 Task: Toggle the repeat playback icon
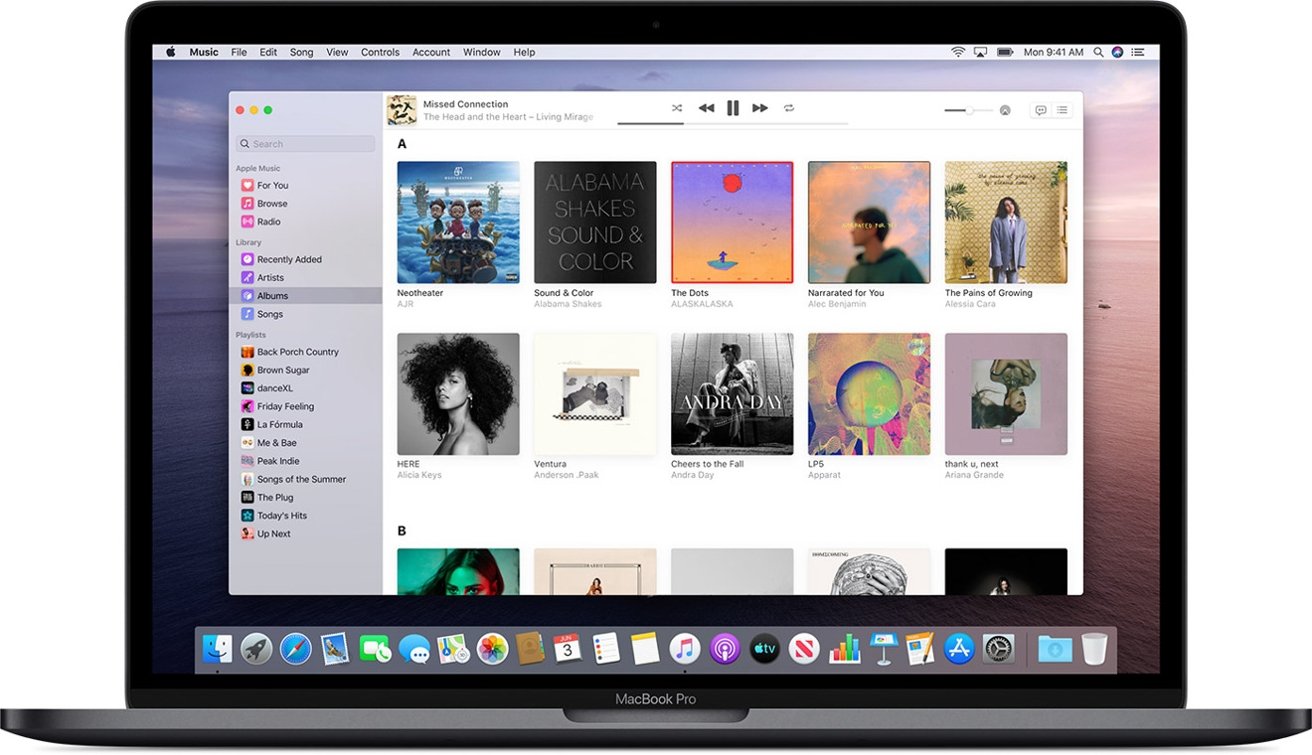(789, 108)
